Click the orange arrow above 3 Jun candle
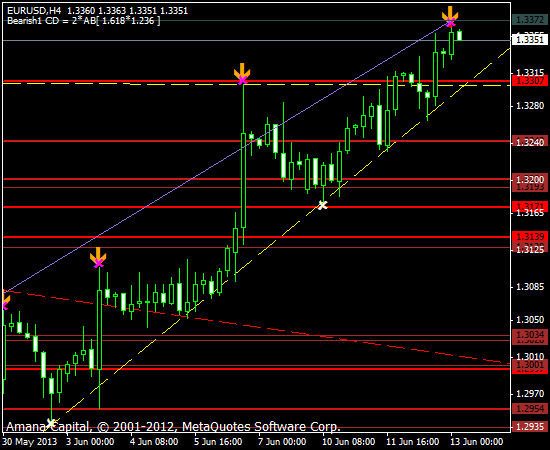The image size is (550, 450). 98,255
